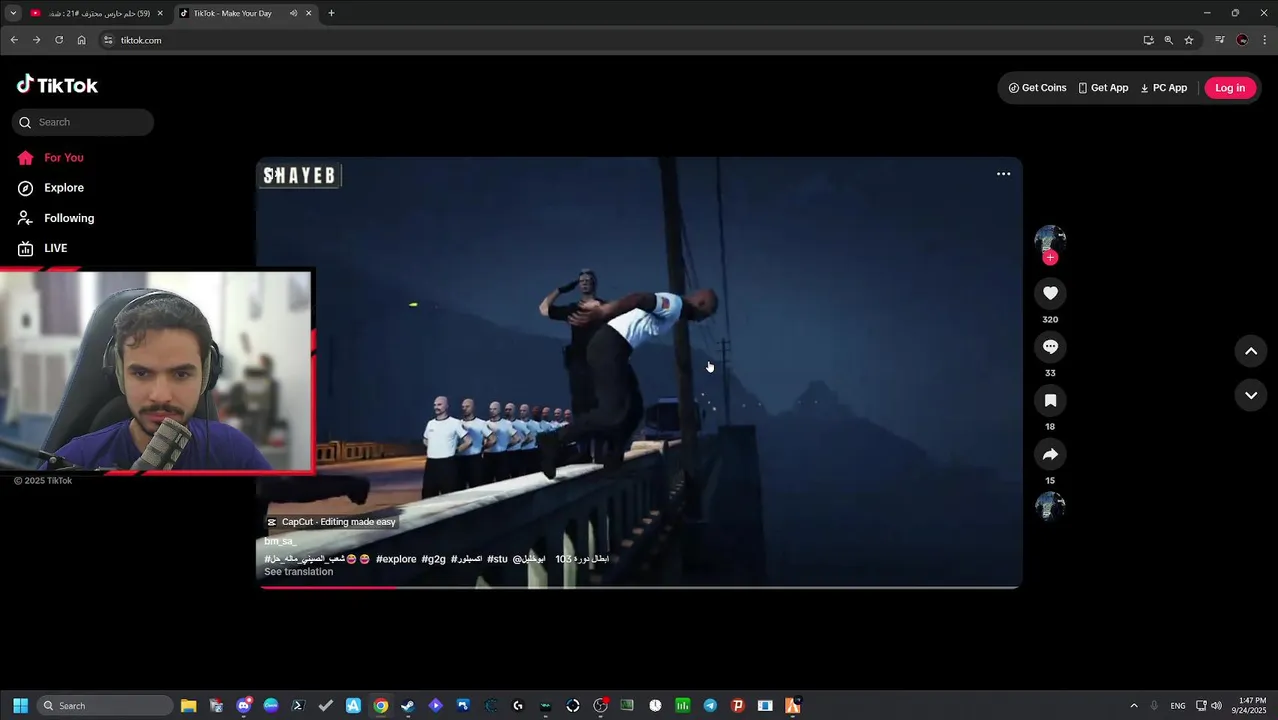
Task: Click the taskbar volume icon
Action: pos(1216,705)
